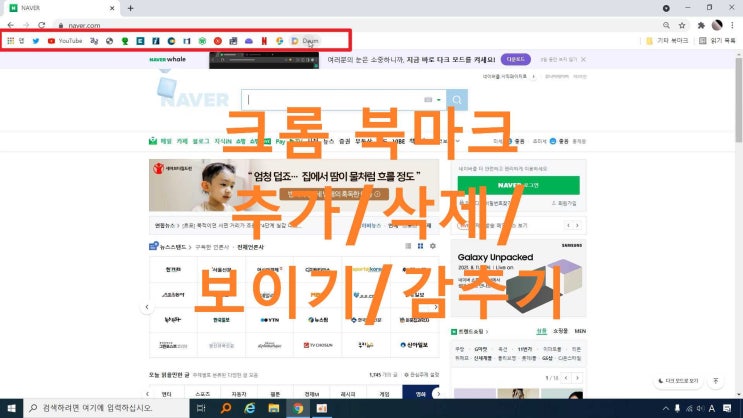Viewport: 743px width, 418px height.
Task: Open the TV CHOSUN publisher tile
Action: [x=317, y=345]
